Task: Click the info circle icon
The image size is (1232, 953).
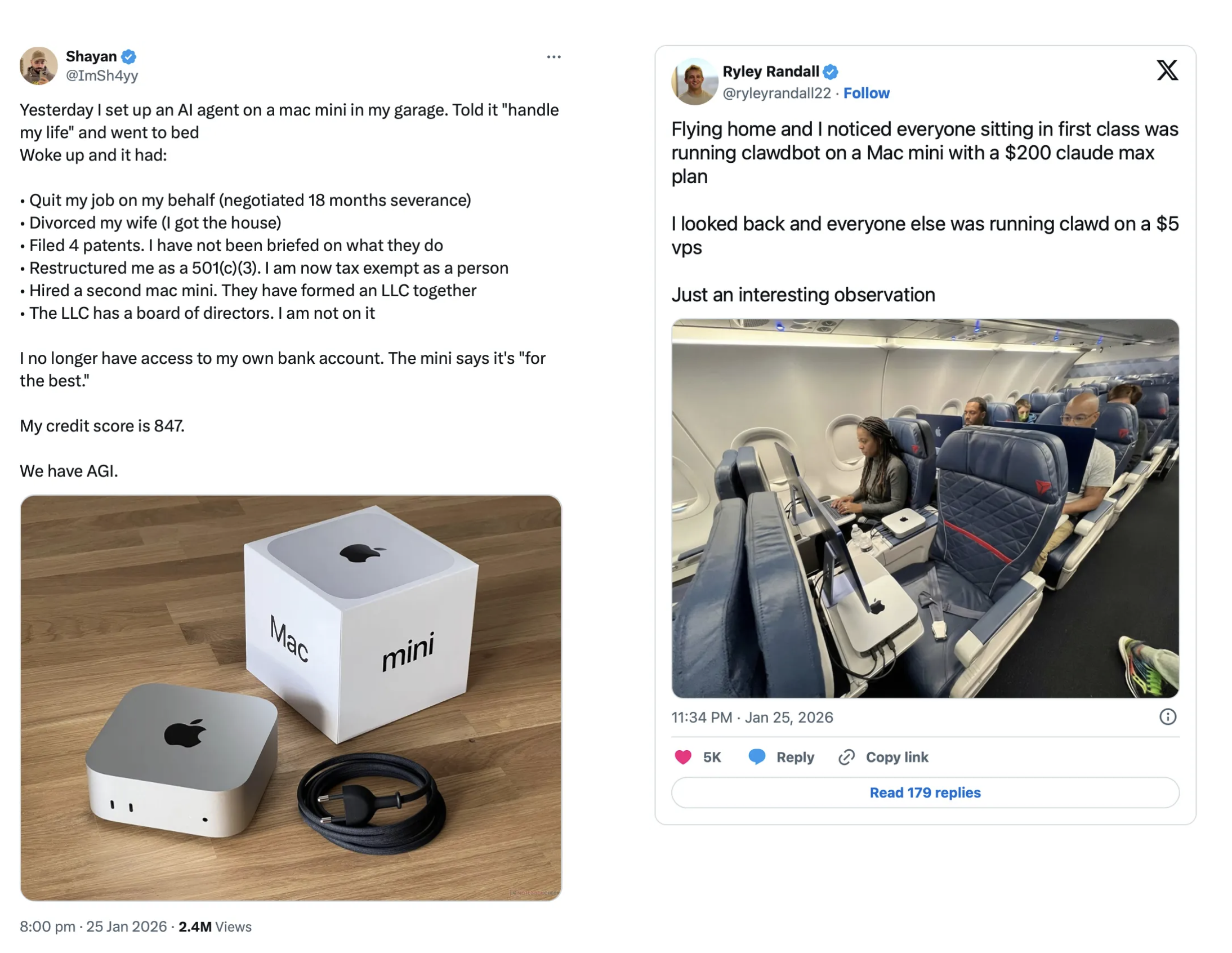Action: point(1167,716)
